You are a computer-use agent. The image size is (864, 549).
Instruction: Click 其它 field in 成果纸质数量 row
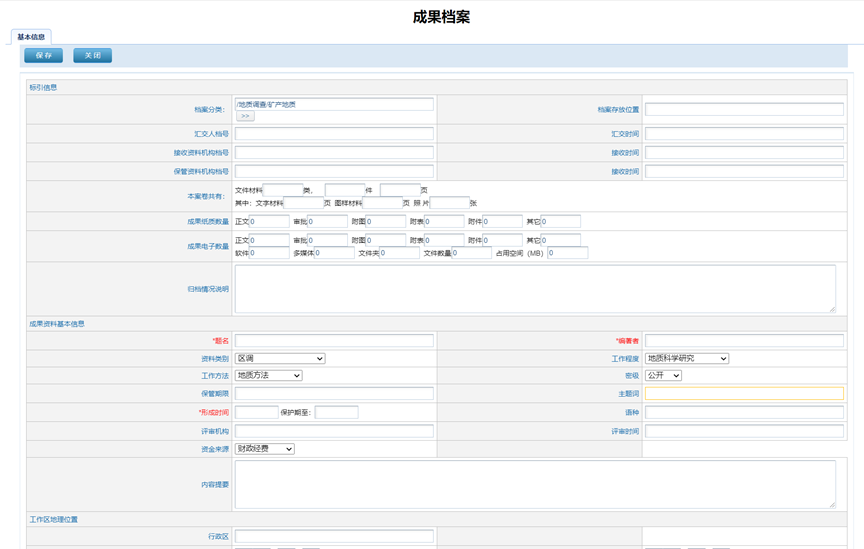(560, 222)
